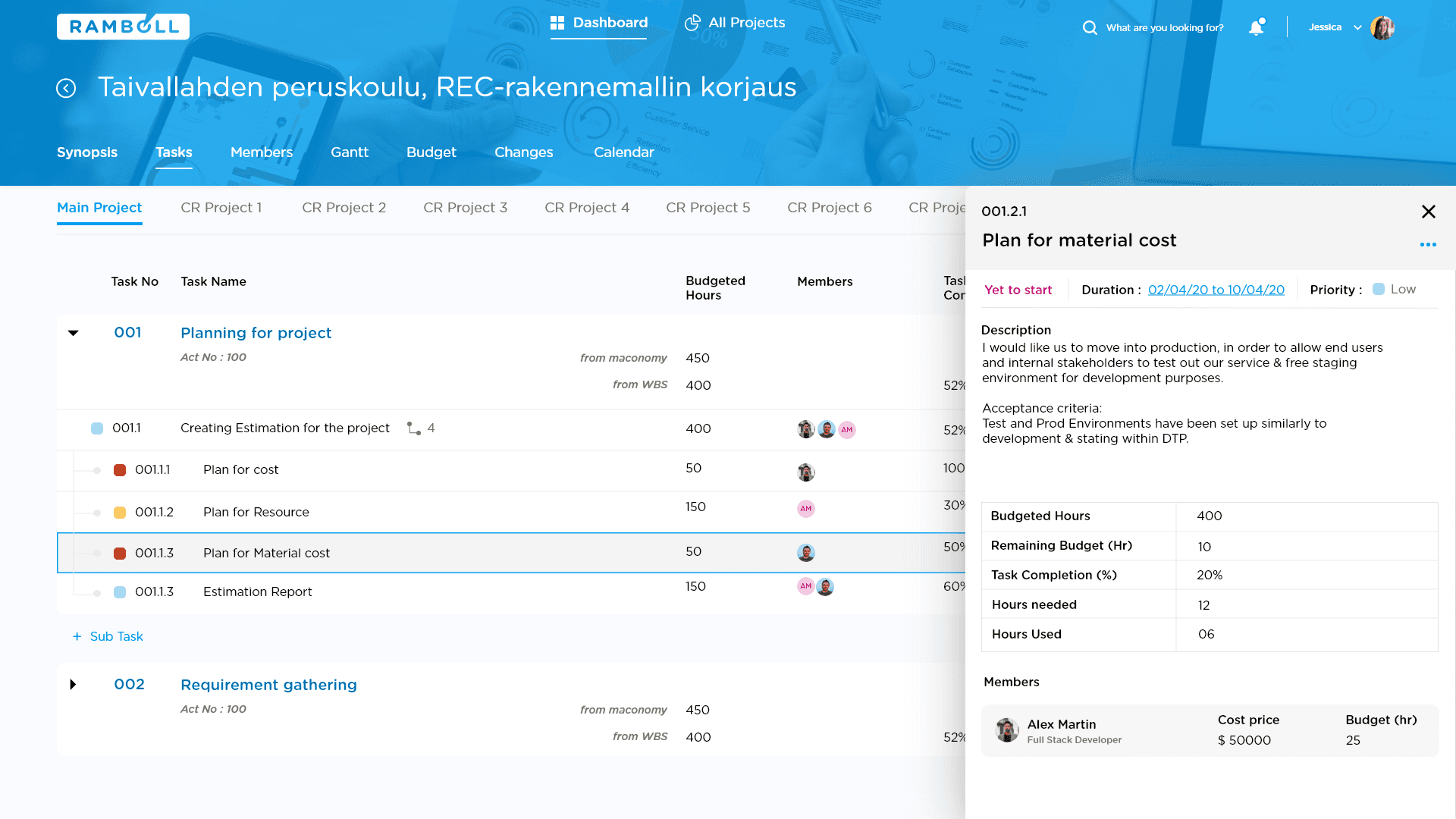Click member avatar in Plan for cost row
Screen dimensions: 1456x819
point(806,472)
